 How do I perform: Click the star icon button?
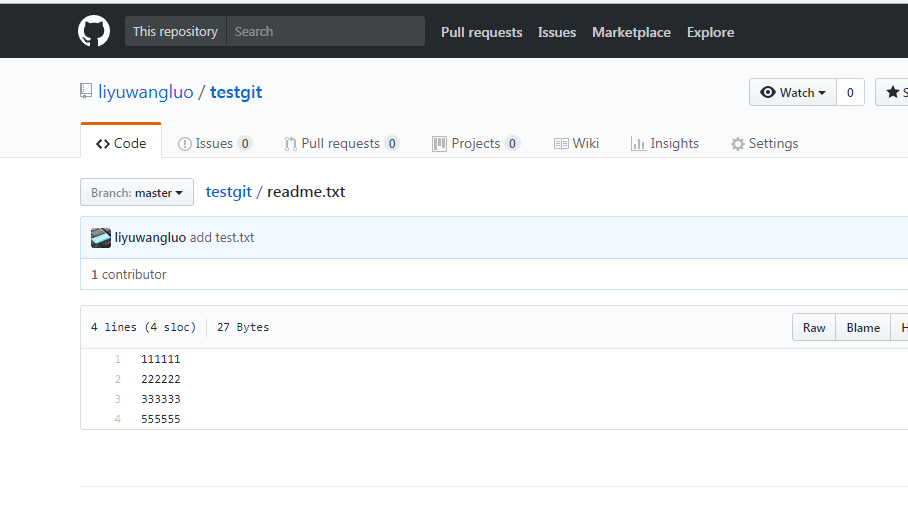point(892,92)
